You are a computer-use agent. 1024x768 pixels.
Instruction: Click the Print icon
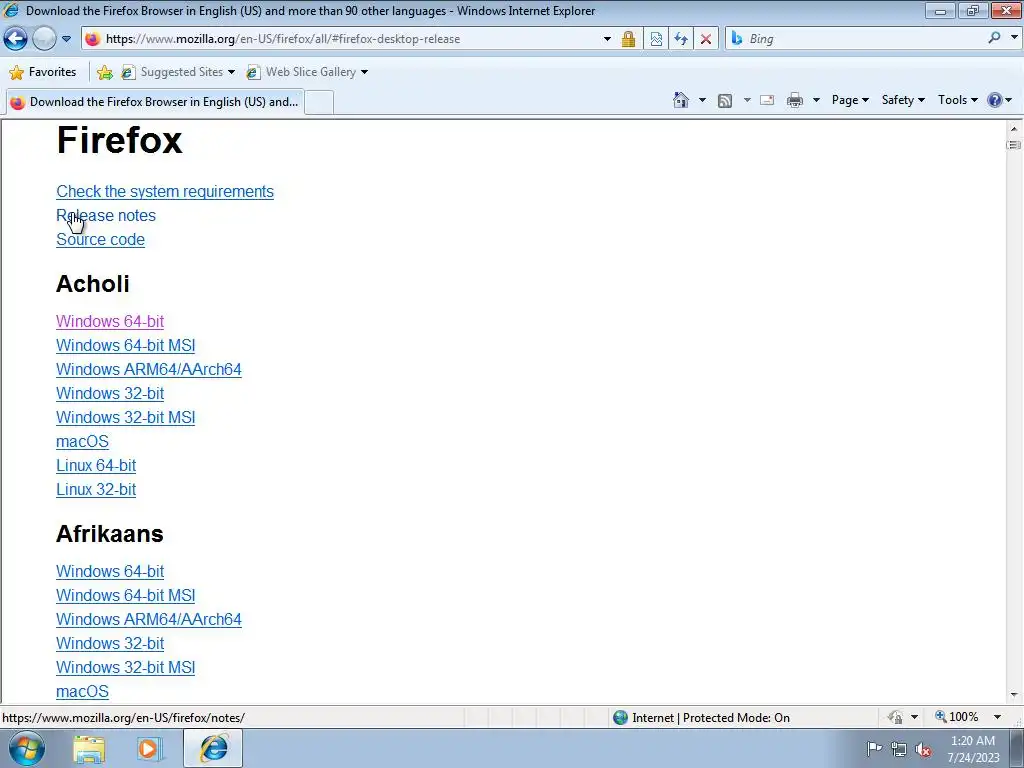point(794,100)
